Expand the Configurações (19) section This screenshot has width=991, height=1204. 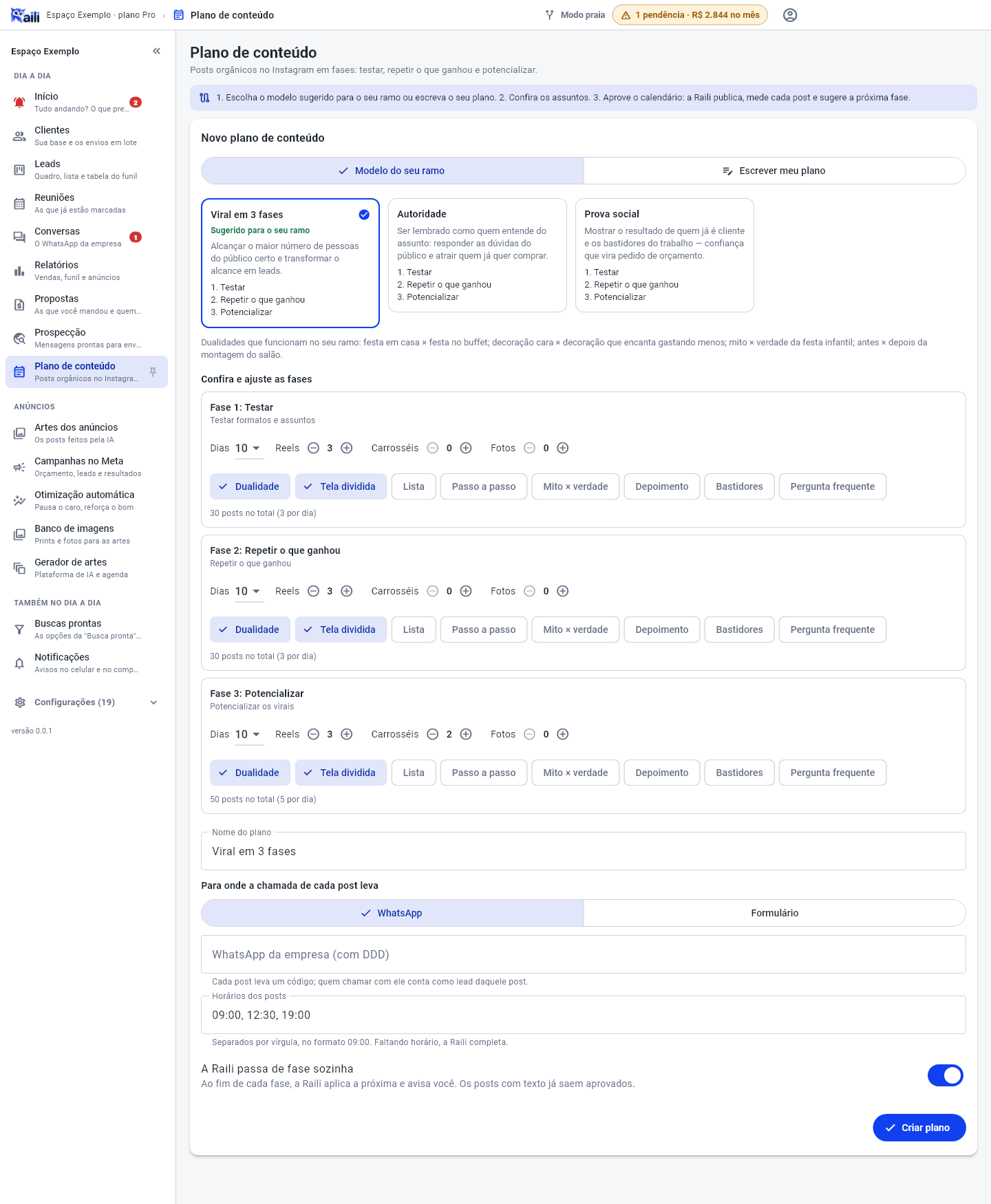click(x=87, y=702)
